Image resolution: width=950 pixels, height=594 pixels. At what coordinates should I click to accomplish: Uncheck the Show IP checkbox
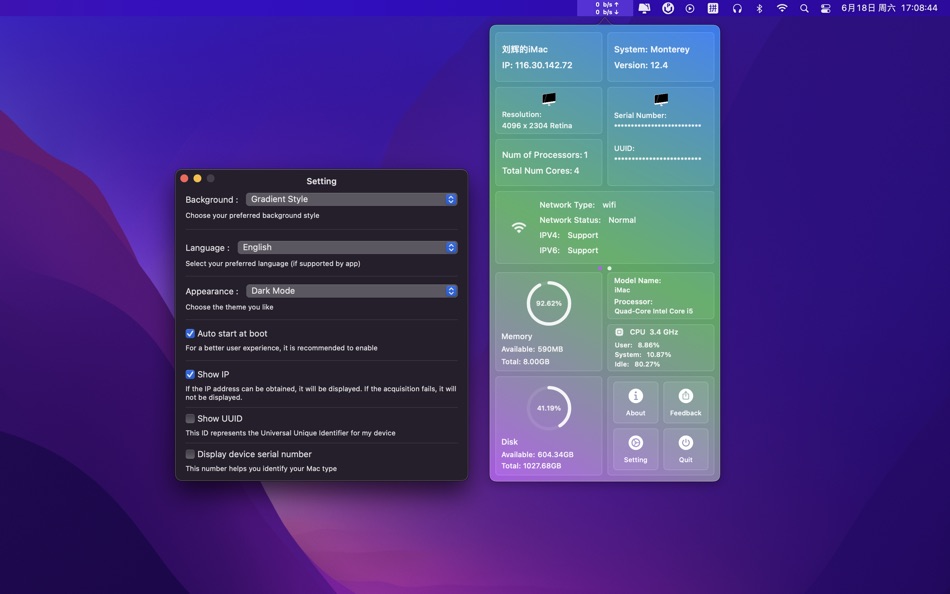click(190, 375)
